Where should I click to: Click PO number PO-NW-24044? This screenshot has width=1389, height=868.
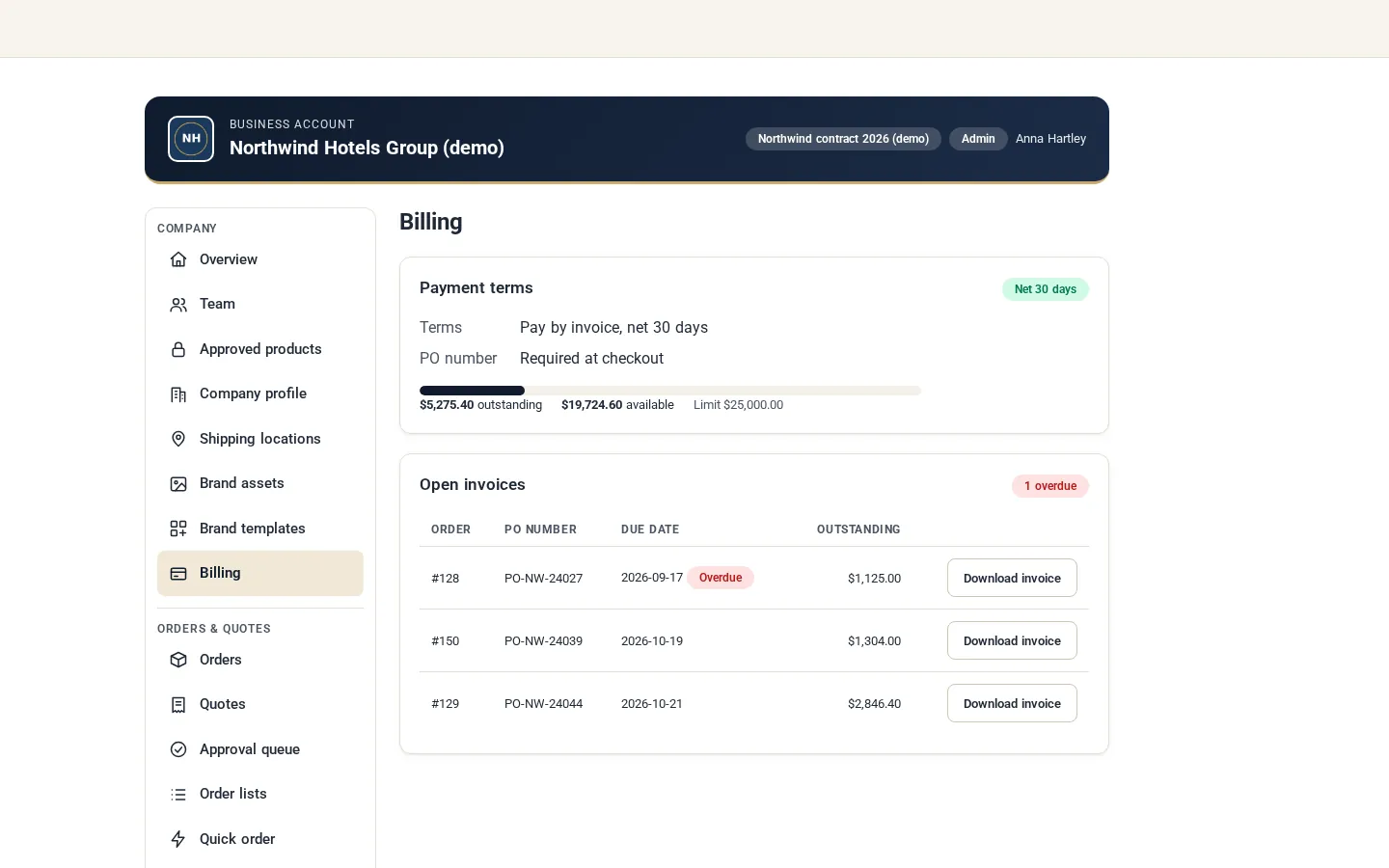point(543,704)
